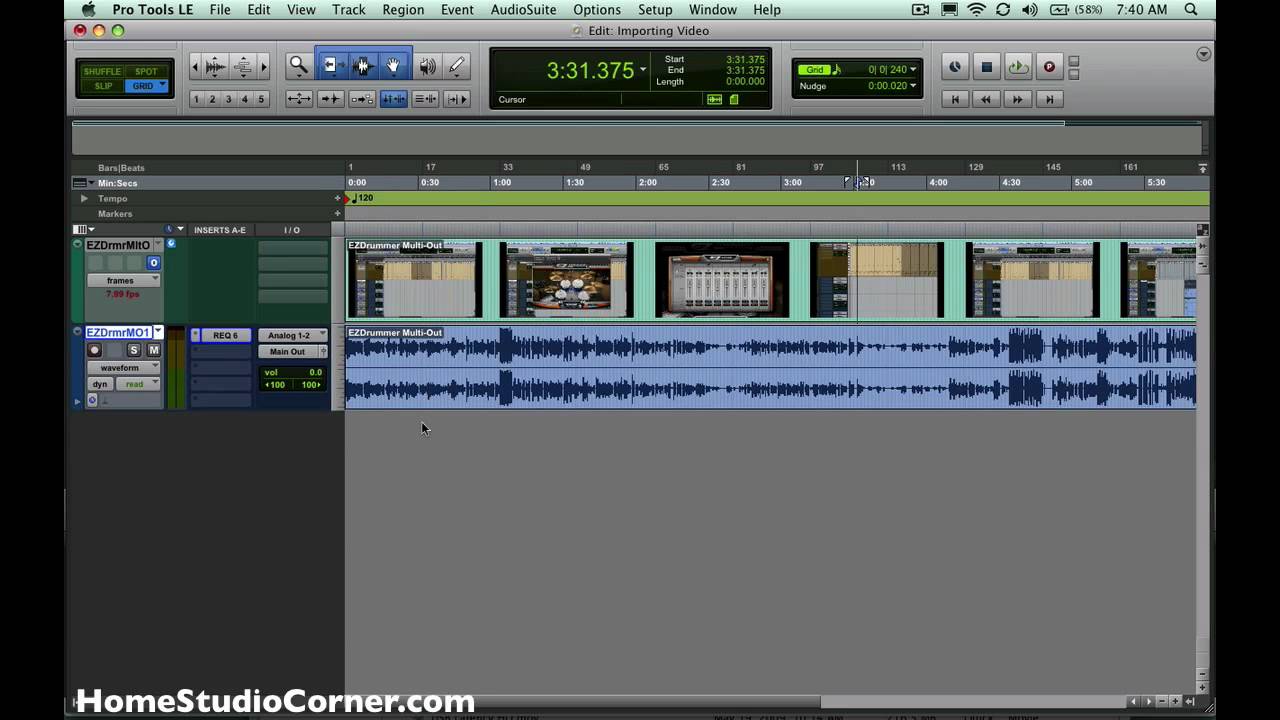The height and width of the screenshot is (720, 1280).
Task: Open Edit window view selector
Action: 83,230
